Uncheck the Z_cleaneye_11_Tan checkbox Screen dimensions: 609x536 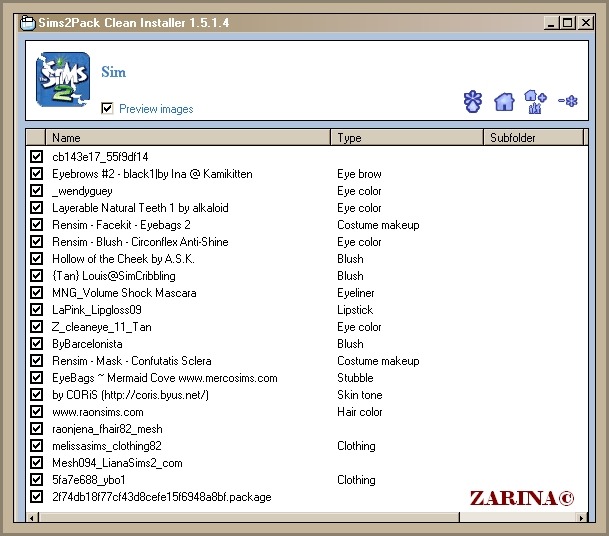click(37, 327)
